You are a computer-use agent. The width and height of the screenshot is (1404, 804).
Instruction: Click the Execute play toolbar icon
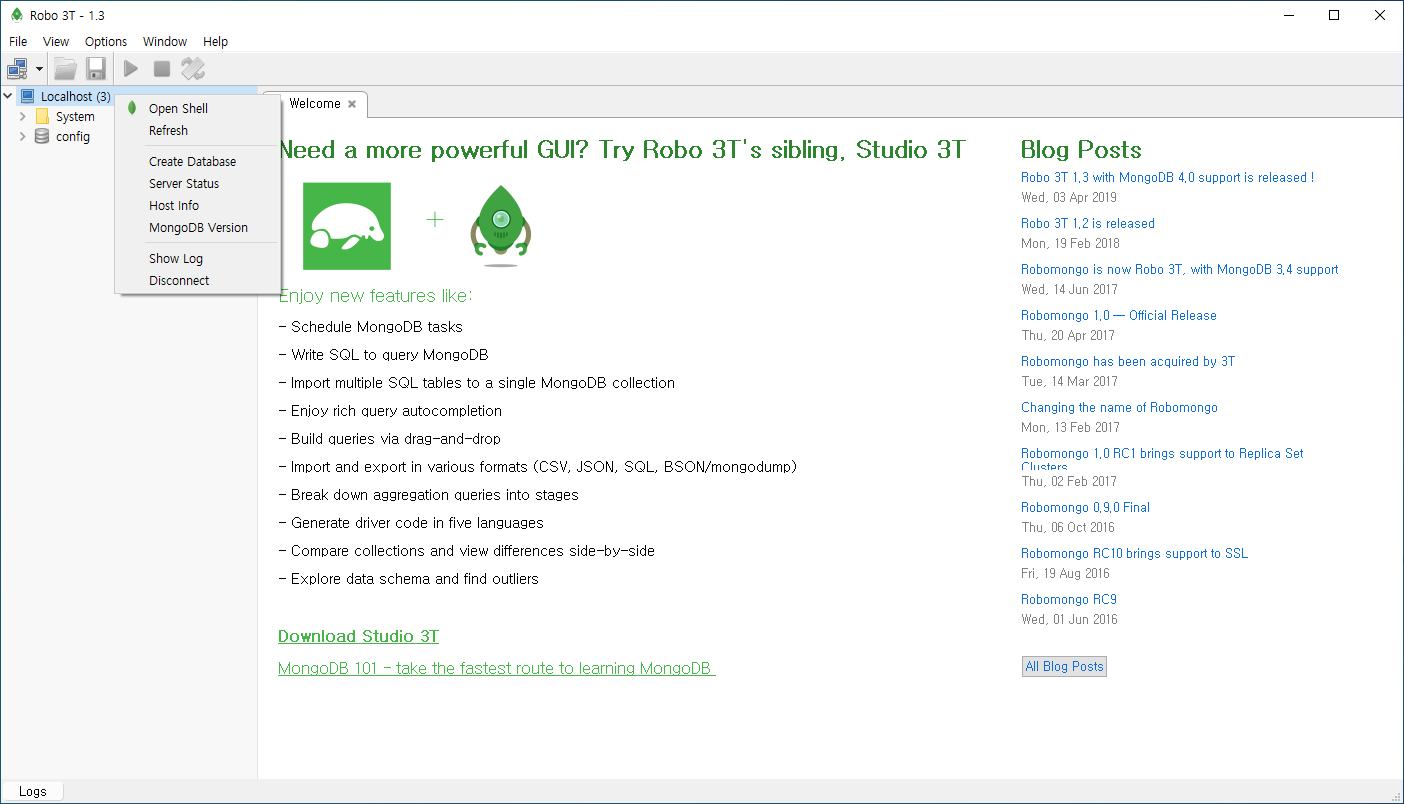click(131, 69)
